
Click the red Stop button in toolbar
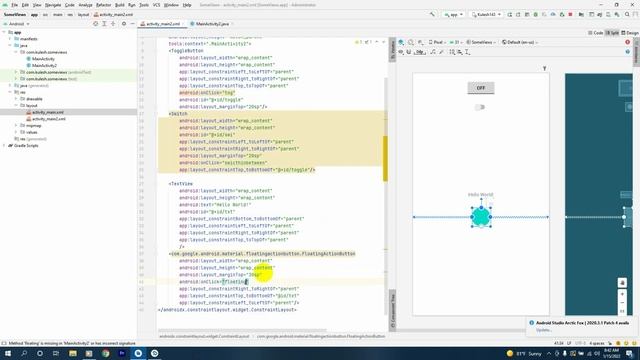click(570, 14)
